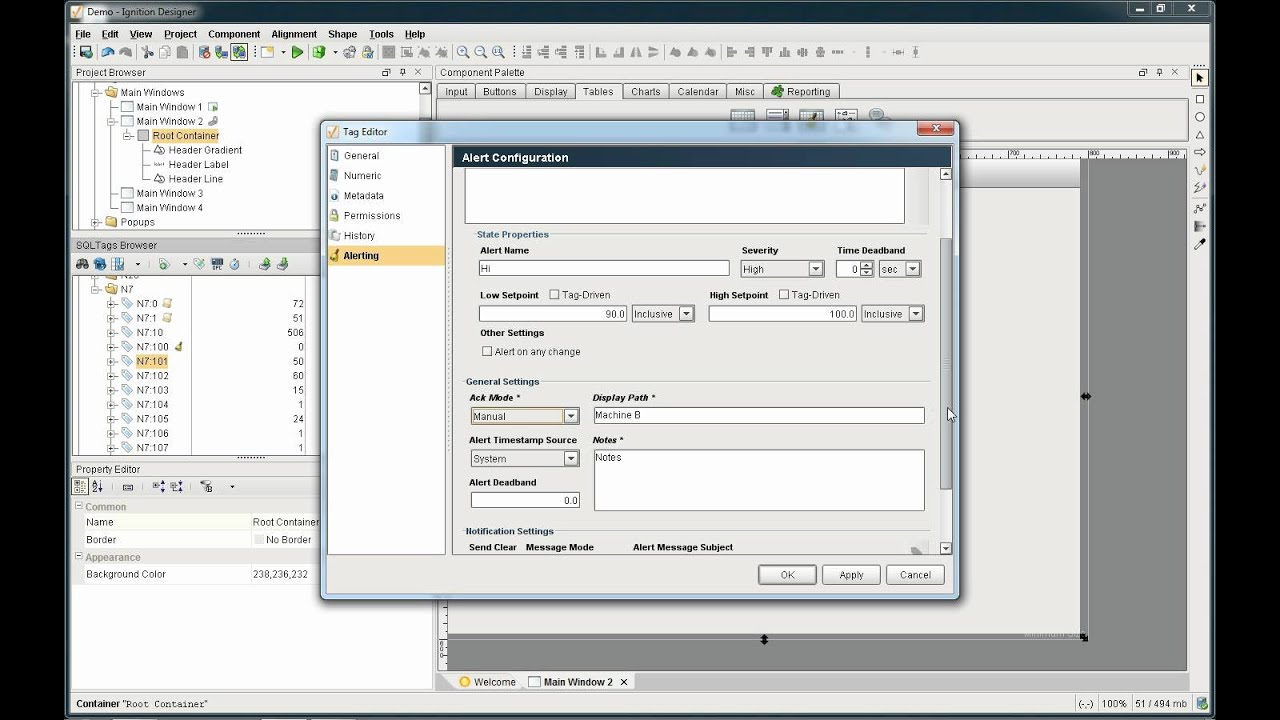Click the stopwatch icon in SQLTags Browser toolbar
Viewport: 1280px width, 720px height.
click(x=234, y=264)
